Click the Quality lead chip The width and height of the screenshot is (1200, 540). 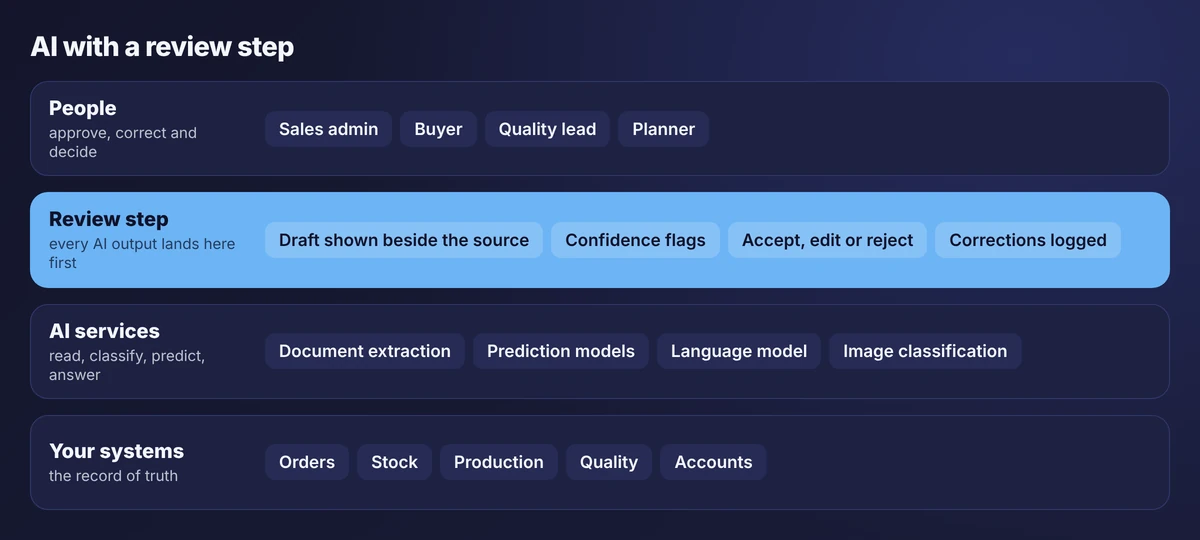(547, 129)
